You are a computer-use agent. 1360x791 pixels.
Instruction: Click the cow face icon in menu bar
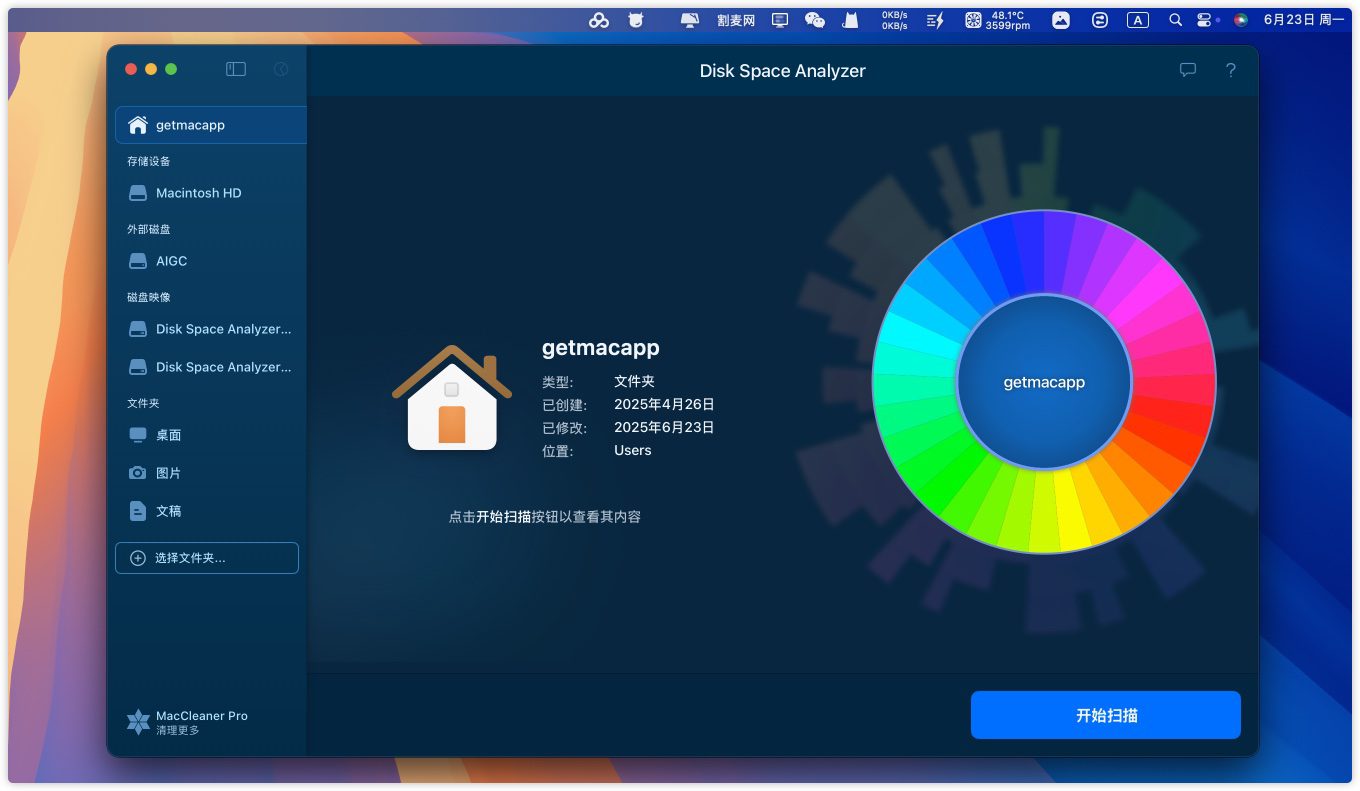[635, 20]
